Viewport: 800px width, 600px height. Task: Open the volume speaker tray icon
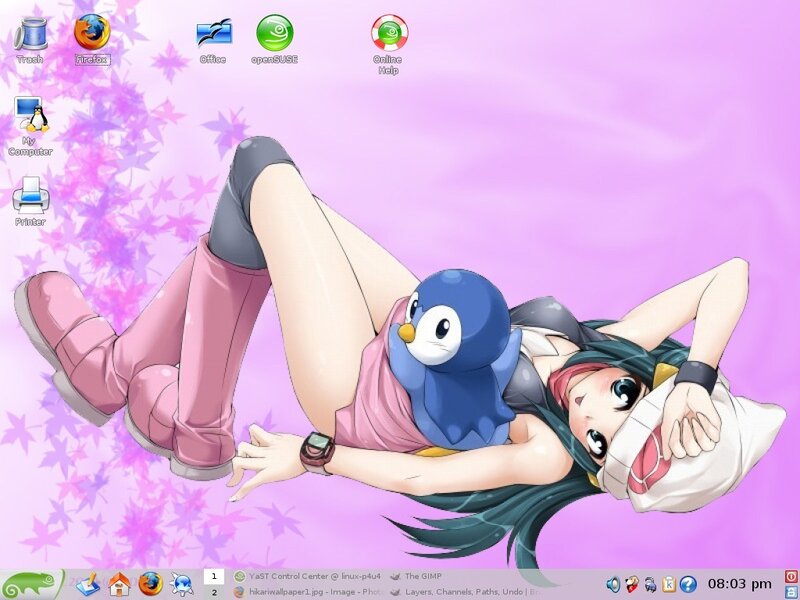[x=613, y=584]
